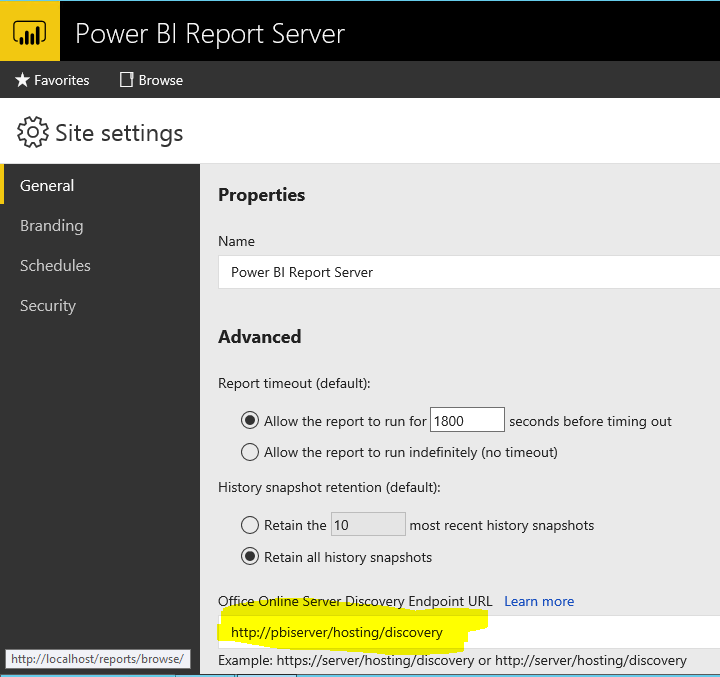Click the Browse page icon
The width and height of the screenshot is (720, 677).
(x=126, y=80)
